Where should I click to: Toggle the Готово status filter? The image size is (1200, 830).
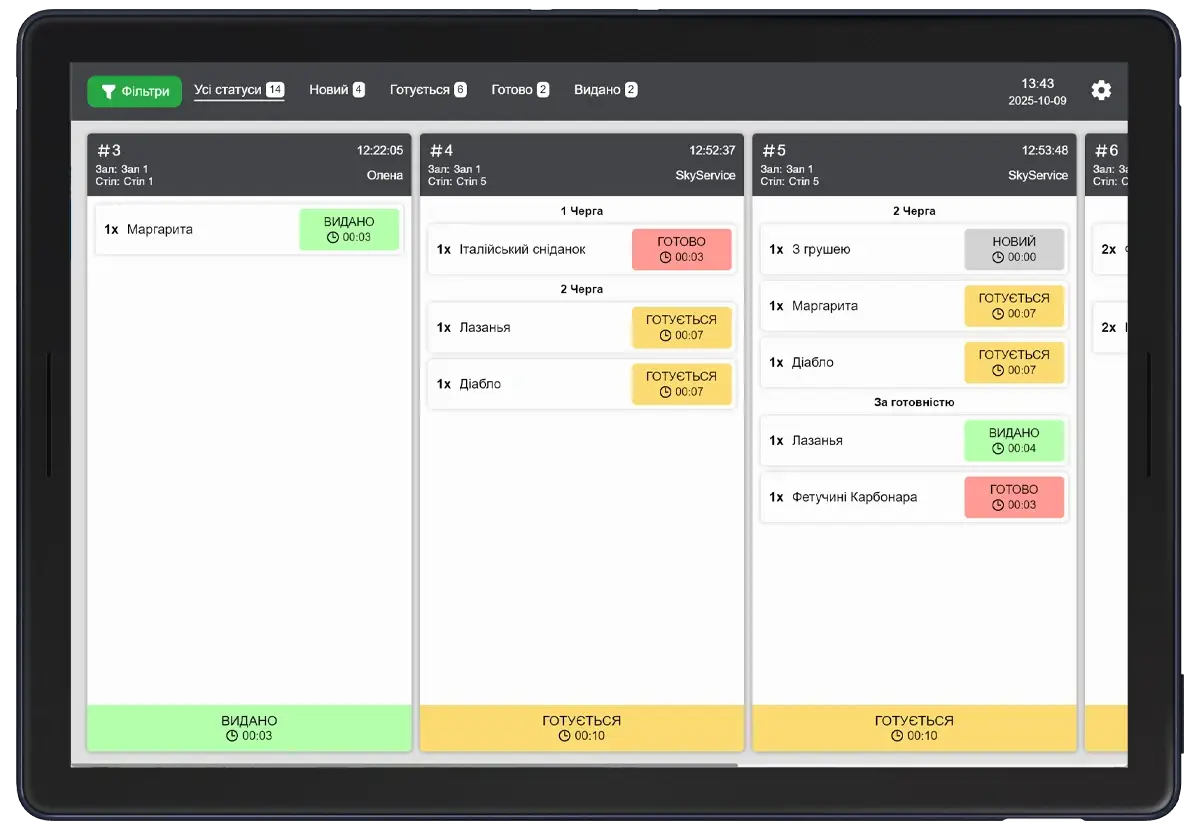point(519,89)
